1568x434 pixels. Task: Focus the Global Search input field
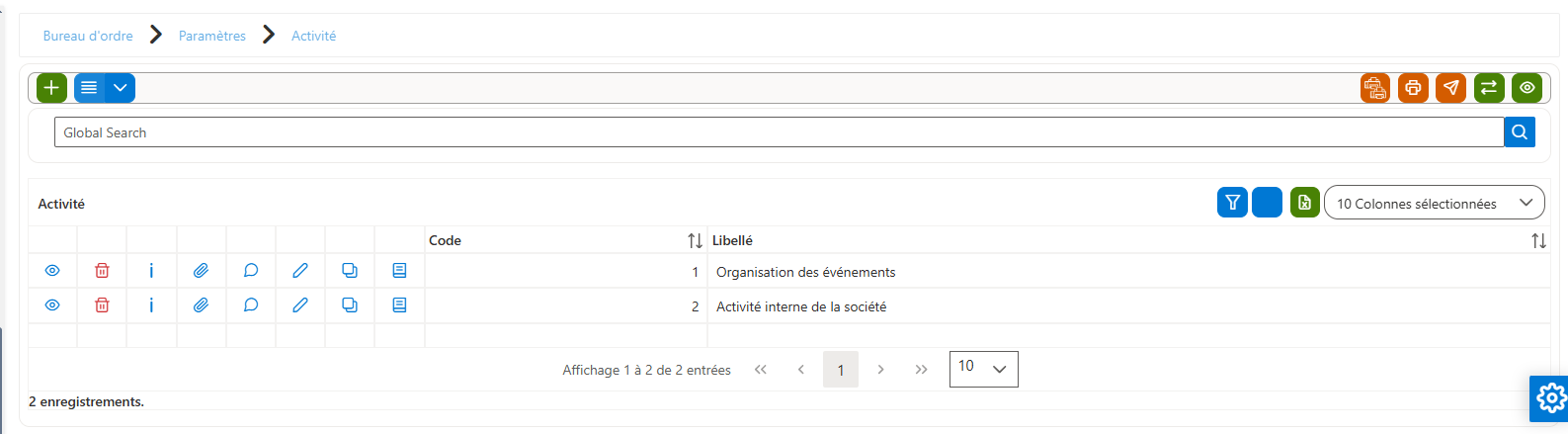coord(779,132)
